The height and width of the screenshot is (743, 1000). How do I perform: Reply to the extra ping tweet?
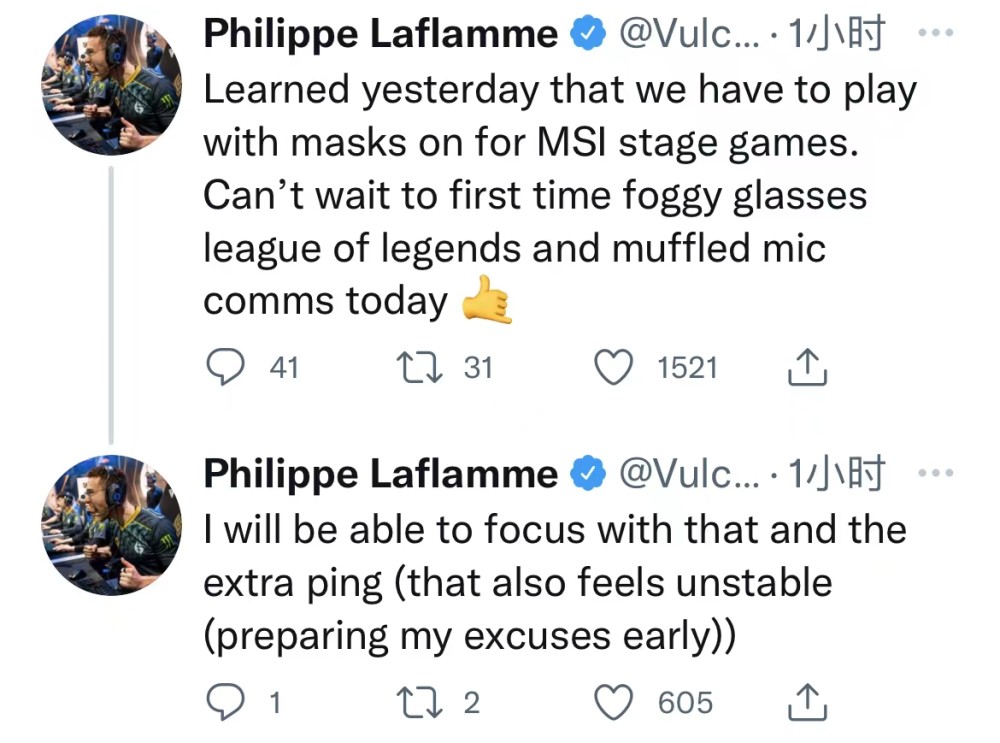[x=225, y=703]
